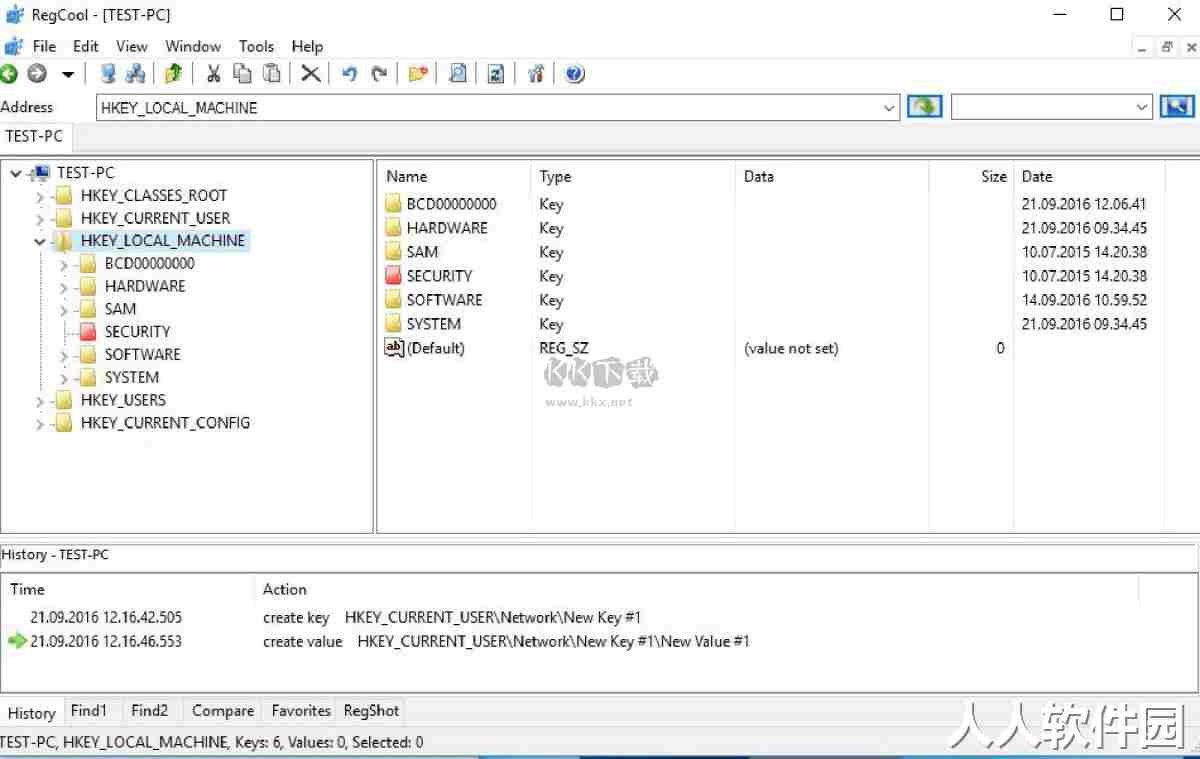Click the tools options icon
Screen dimensions: 1200x759
(x=535, y=73)
